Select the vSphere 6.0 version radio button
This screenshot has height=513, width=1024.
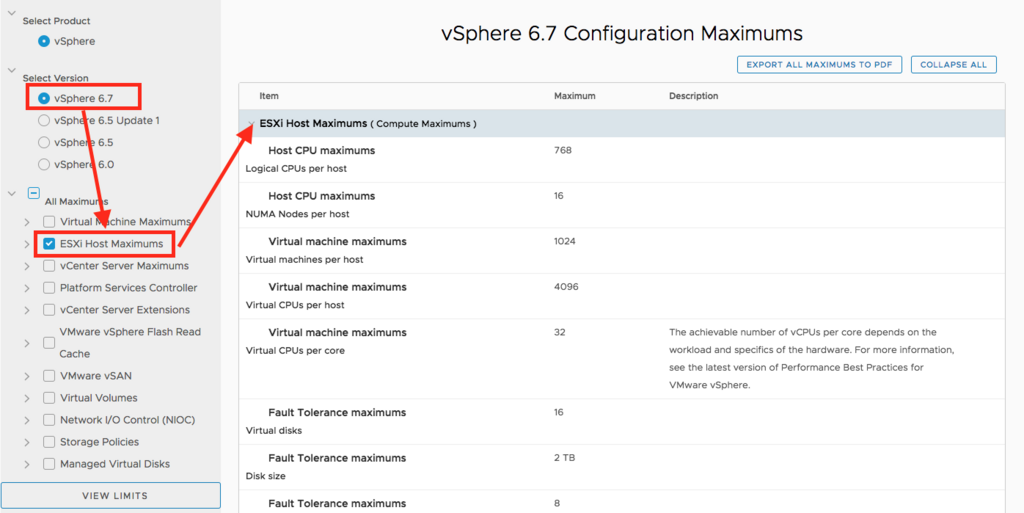point(44,164)
